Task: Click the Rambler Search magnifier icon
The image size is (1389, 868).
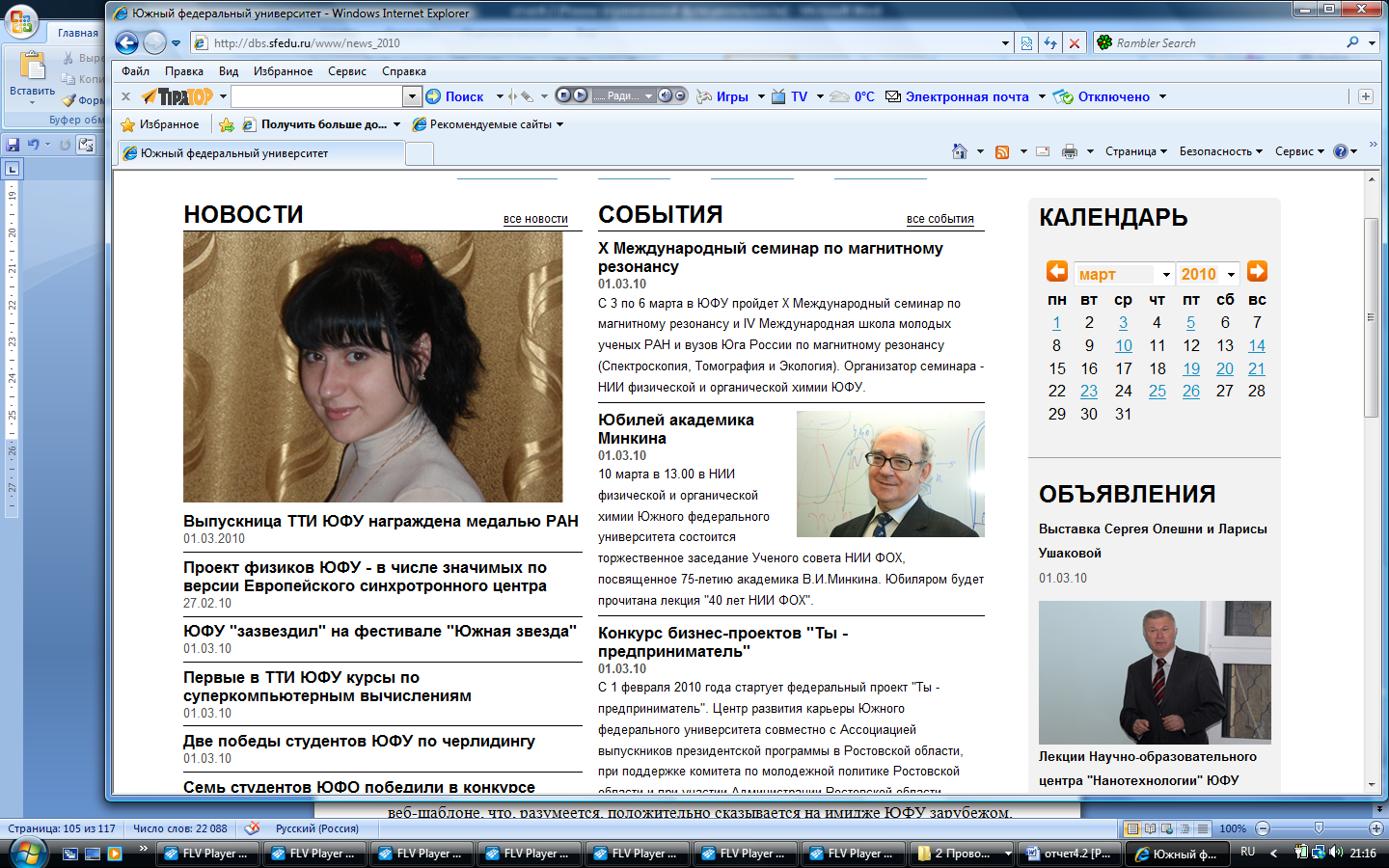Action: click(1352, 42)
